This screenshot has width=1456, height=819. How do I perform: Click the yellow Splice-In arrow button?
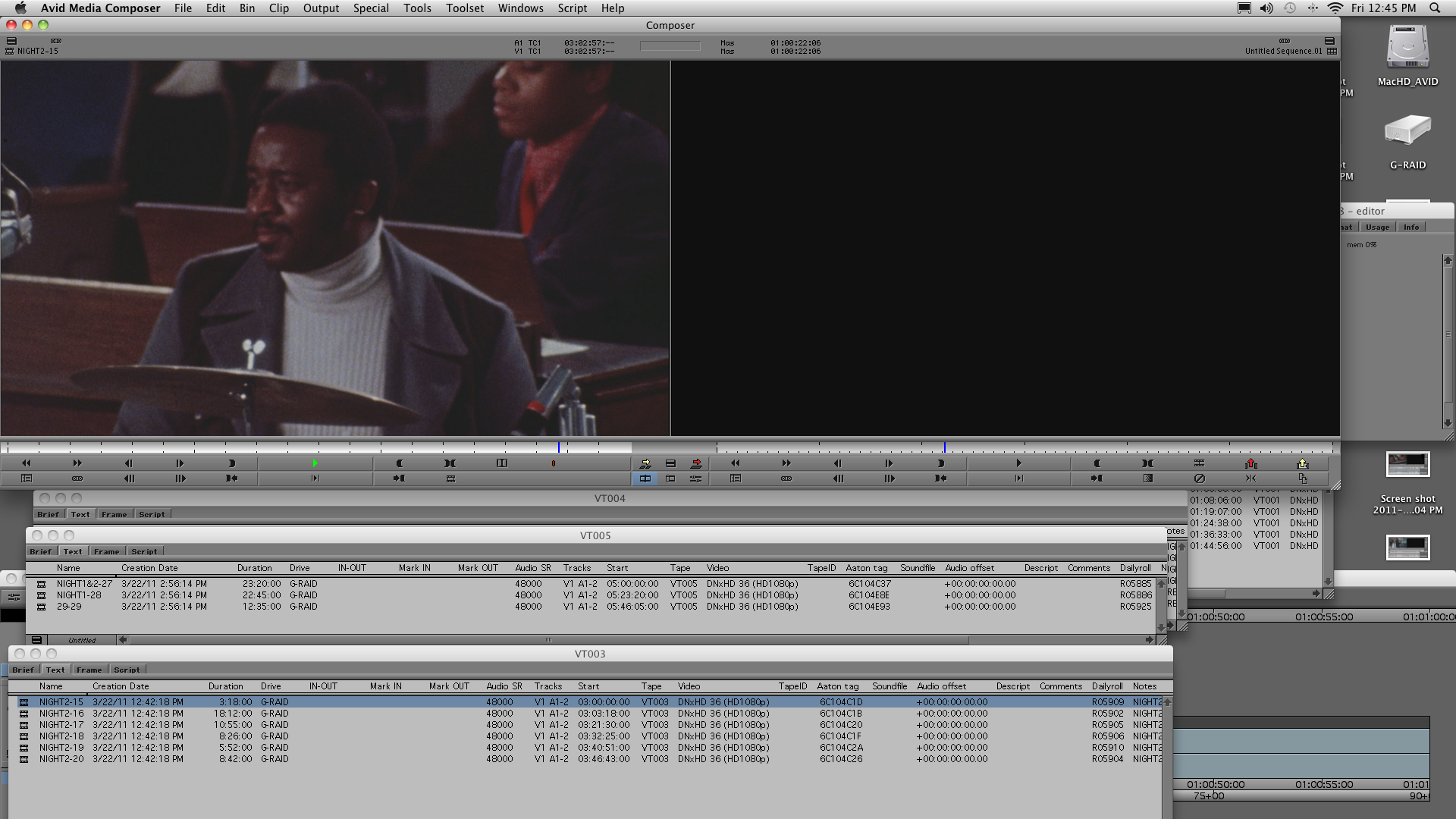tap(645, 463)
